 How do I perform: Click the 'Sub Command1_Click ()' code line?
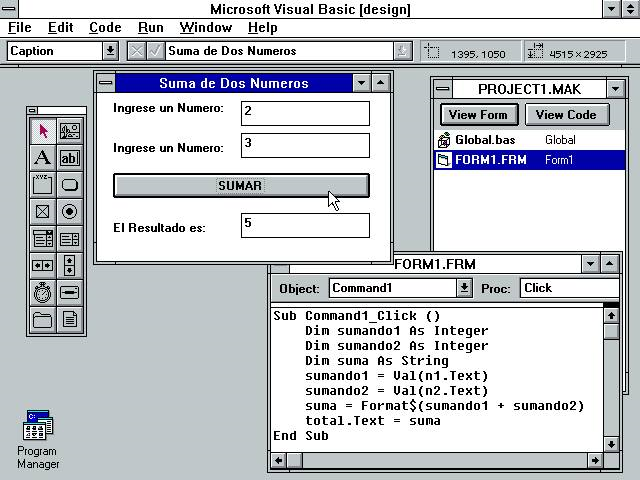357,316
